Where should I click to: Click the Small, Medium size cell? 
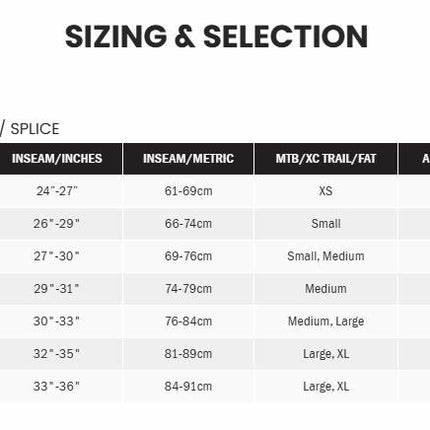[326, 256]
